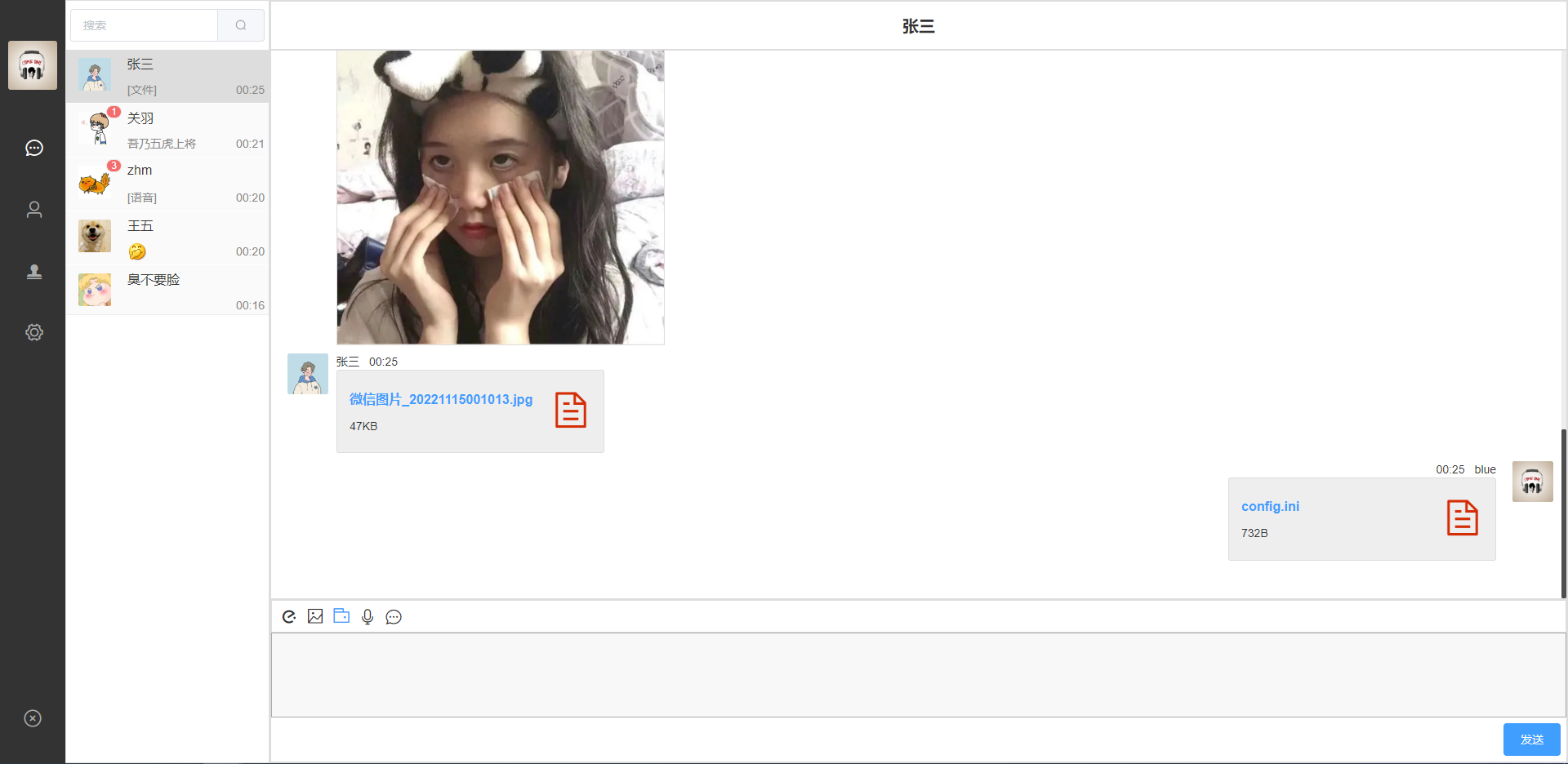Click the circled X exit icon

tap(33, 718)
